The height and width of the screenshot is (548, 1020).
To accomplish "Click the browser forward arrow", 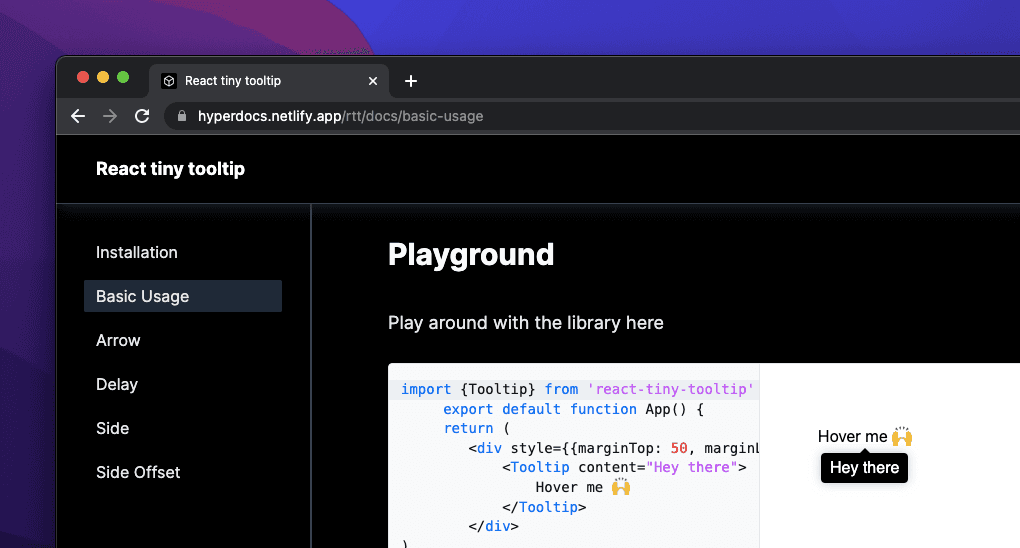I will pos(110,116).
